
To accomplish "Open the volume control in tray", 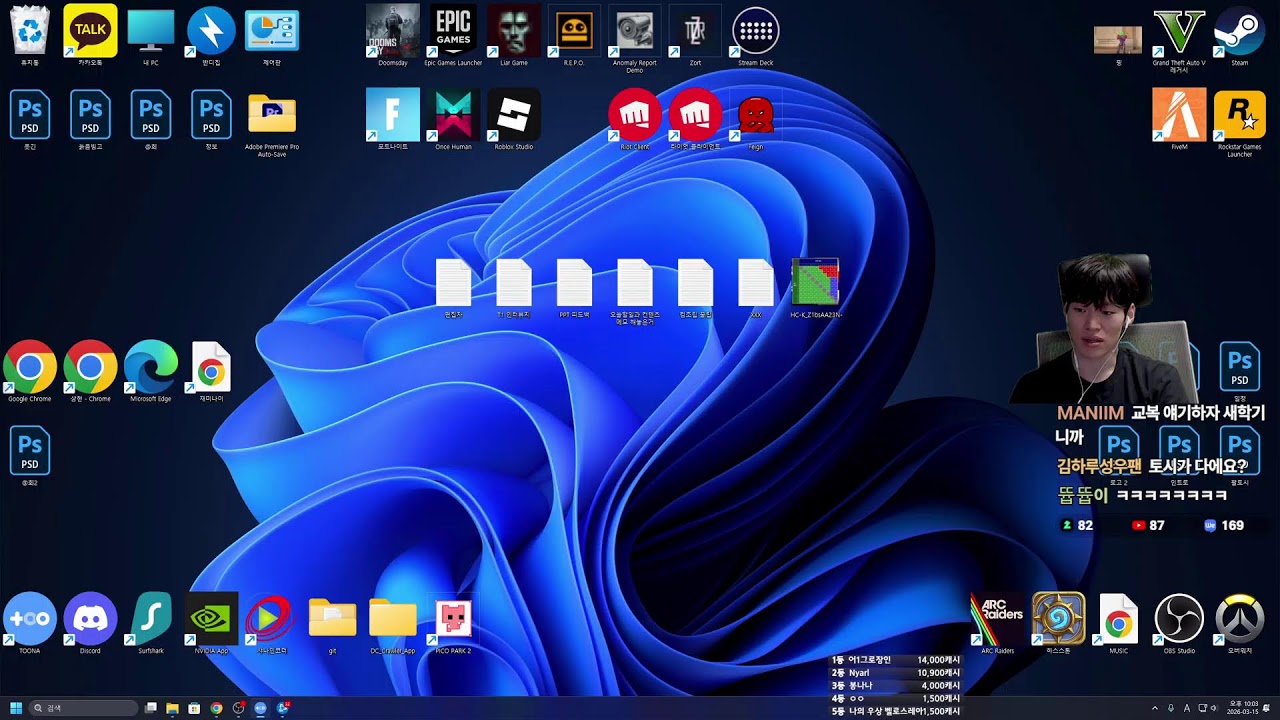I will (1216, 708).
